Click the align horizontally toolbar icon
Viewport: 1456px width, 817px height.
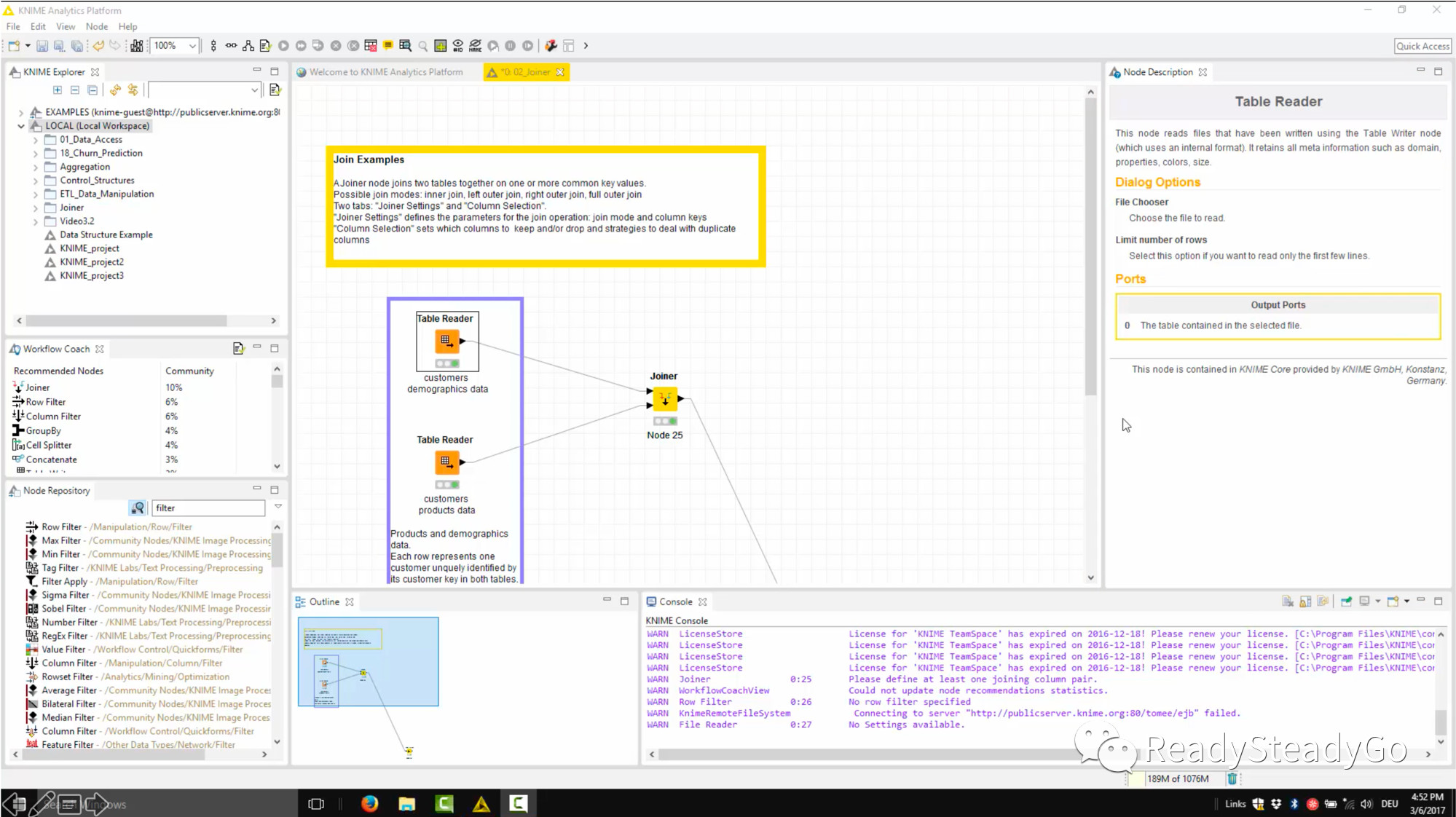(231, 46)
